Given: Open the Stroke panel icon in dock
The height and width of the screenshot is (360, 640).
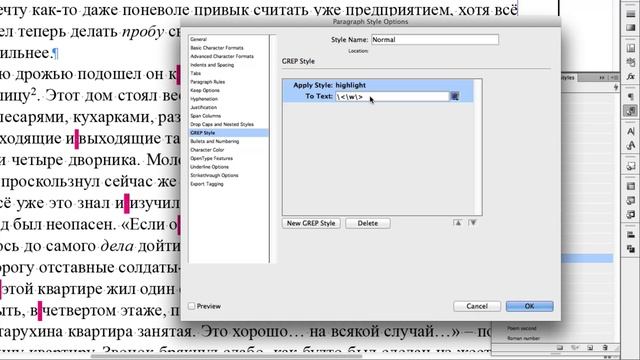Looking at the screenshot, I should click(x=631, y=13).
